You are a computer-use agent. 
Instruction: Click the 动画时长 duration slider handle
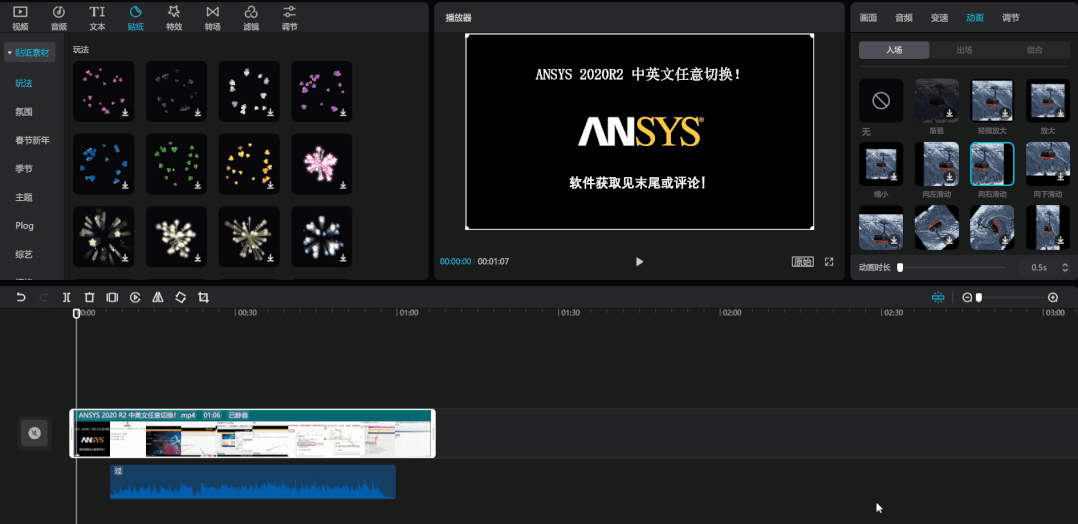click(x=900, y=268)
